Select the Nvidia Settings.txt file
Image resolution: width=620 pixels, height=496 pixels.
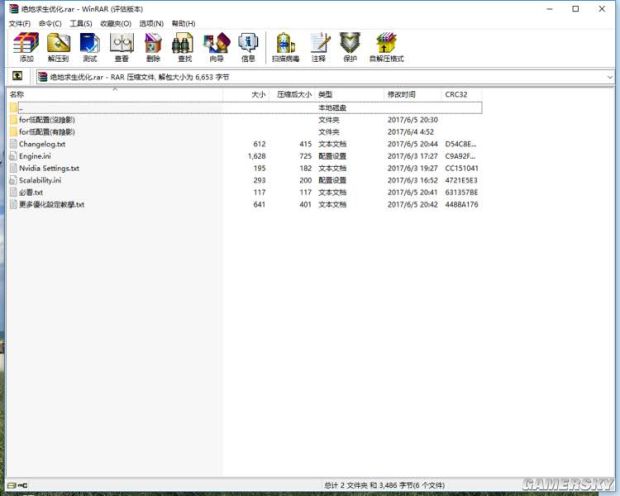pos(49,168)
